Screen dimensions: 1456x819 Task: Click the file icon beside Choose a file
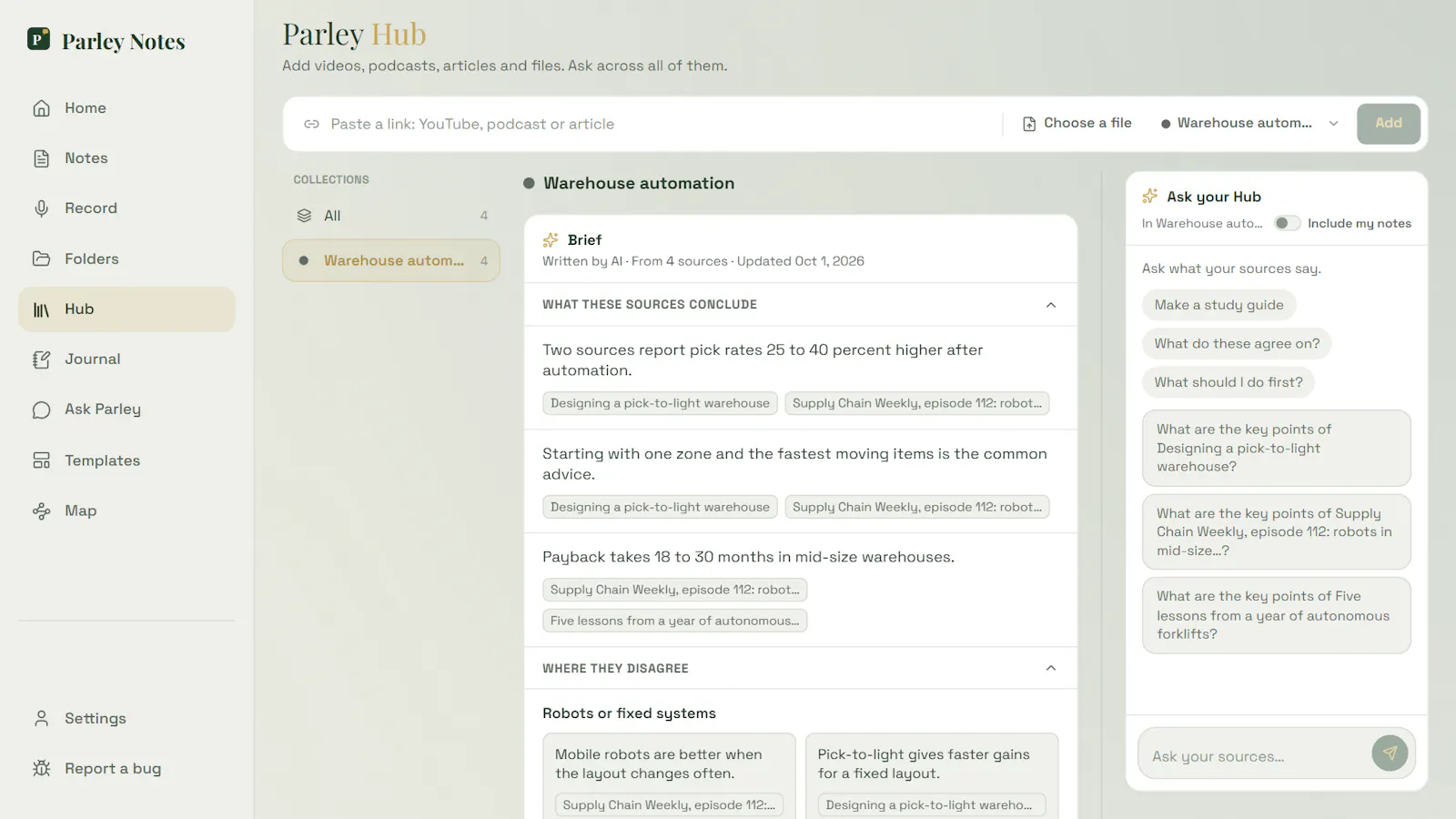(1029, 124)
